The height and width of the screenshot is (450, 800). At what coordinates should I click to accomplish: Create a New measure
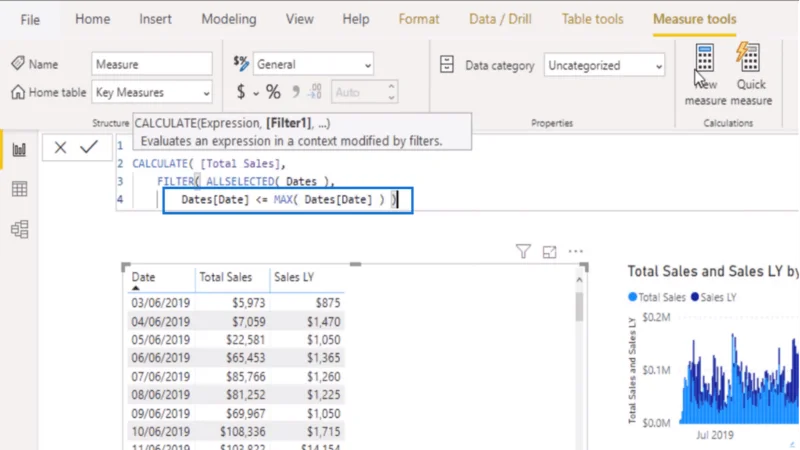pos(705,74)
